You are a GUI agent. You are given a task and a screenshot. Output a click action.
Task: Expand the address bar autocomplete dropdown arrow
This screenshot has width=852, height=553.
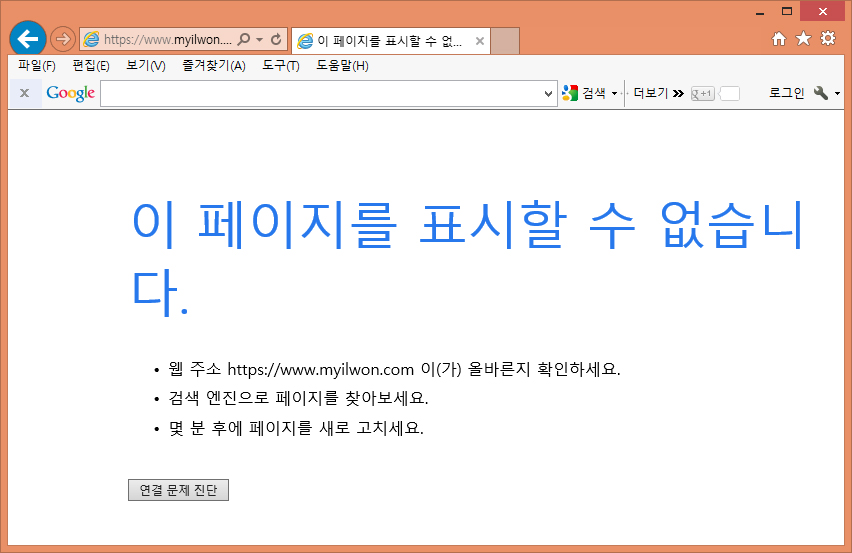click(x=260, y=40)
